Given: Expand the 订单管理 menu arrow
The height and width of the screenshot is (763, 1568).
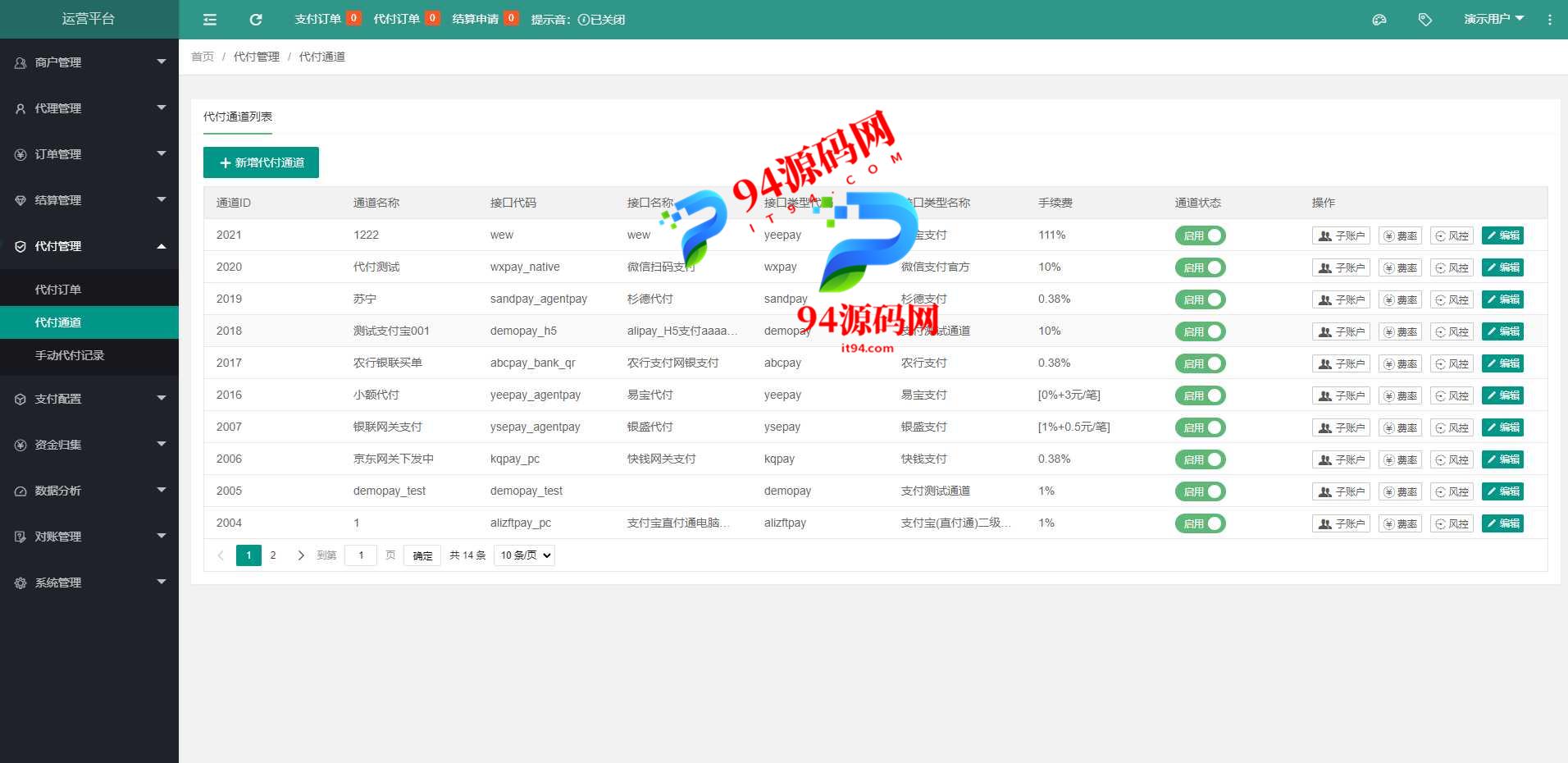Looking at the screenshot, I should (x=162, y=153).
